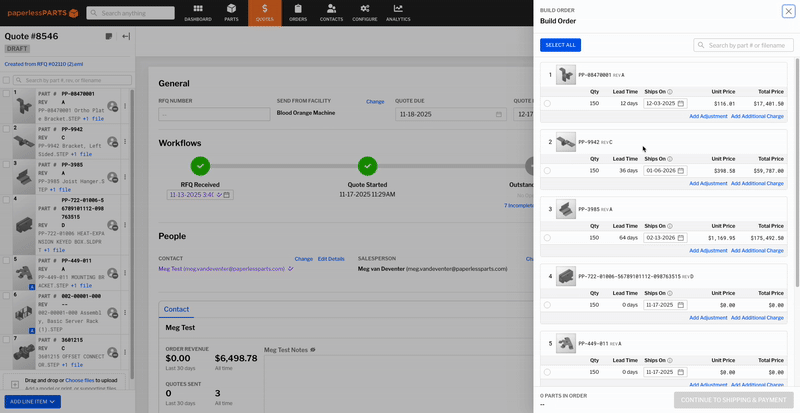This screenshot has height=413, width=800.
Task: Click the Select All button
Action: point(560,45)
